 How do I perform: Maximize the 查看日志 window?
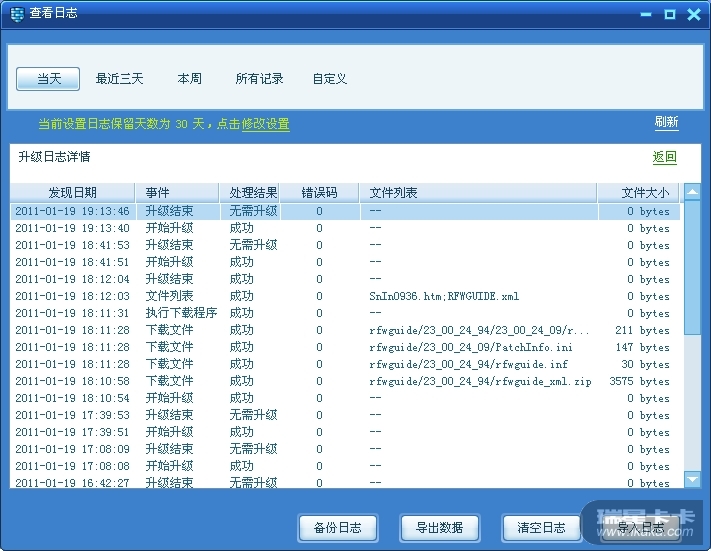[x=670, y=15]
